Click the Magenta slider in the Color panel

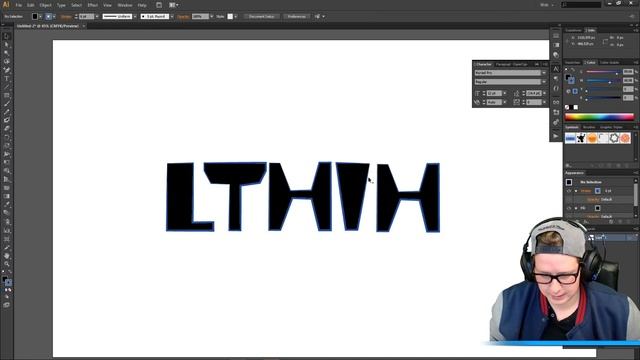click(603, 81)
